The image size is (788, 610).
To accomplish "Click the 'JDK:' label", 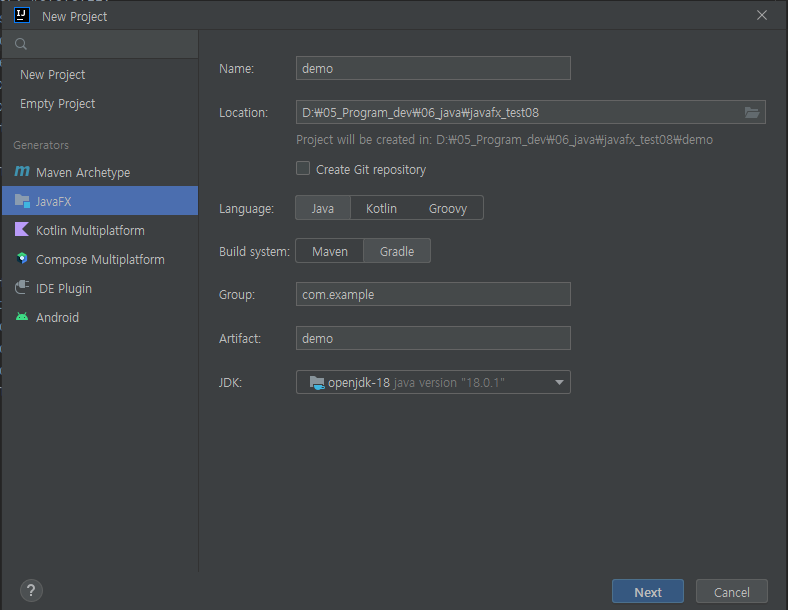I will pyautogui.click(x=231, y=383).
